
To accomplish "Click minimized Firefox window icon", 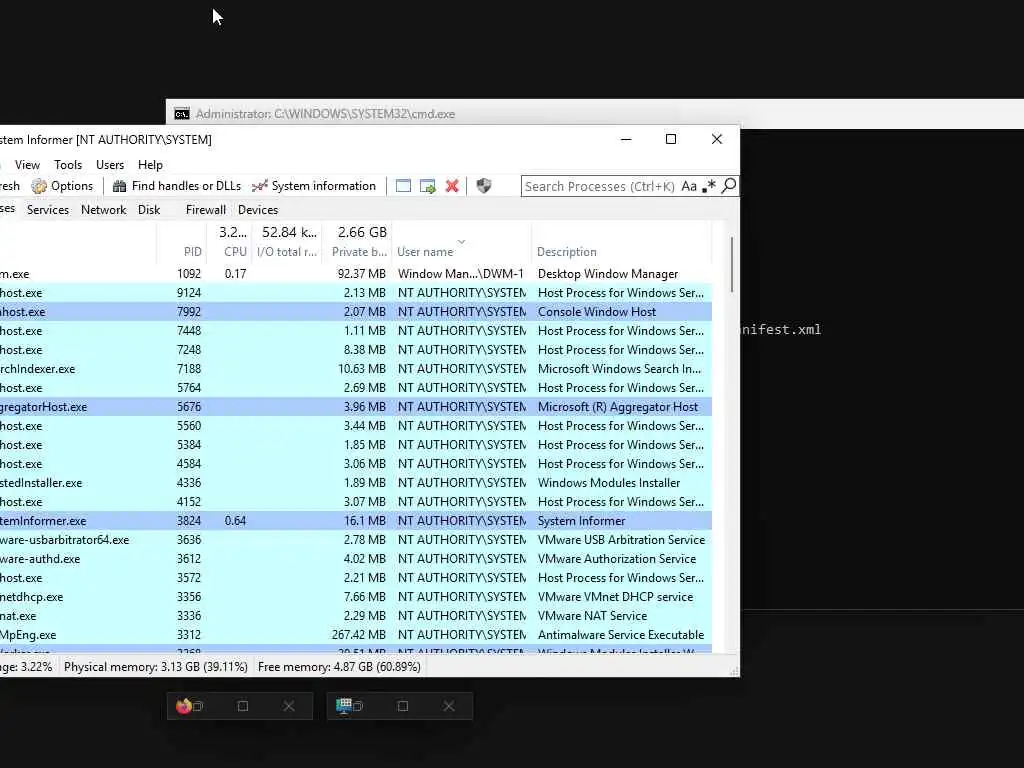I will [184, 706].
